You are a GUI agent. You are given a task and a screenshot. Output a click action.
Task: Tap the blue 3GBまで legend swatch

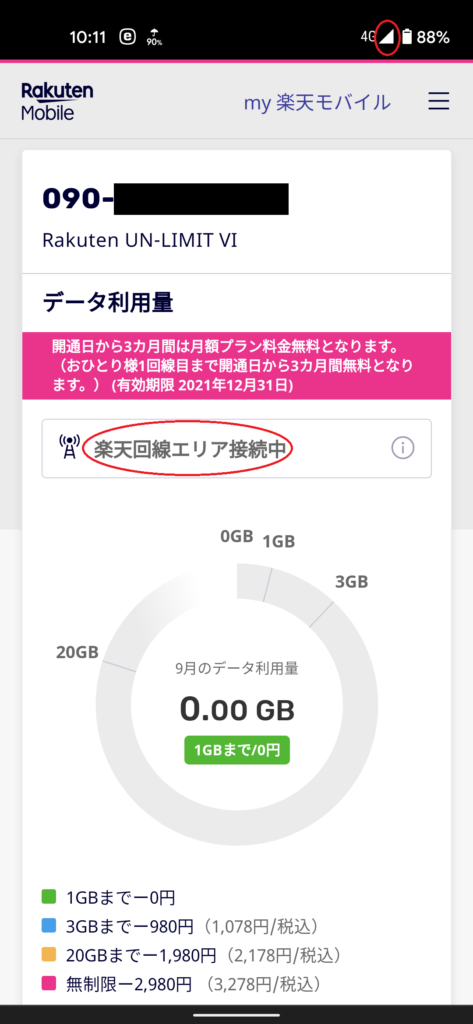(48, 926)
